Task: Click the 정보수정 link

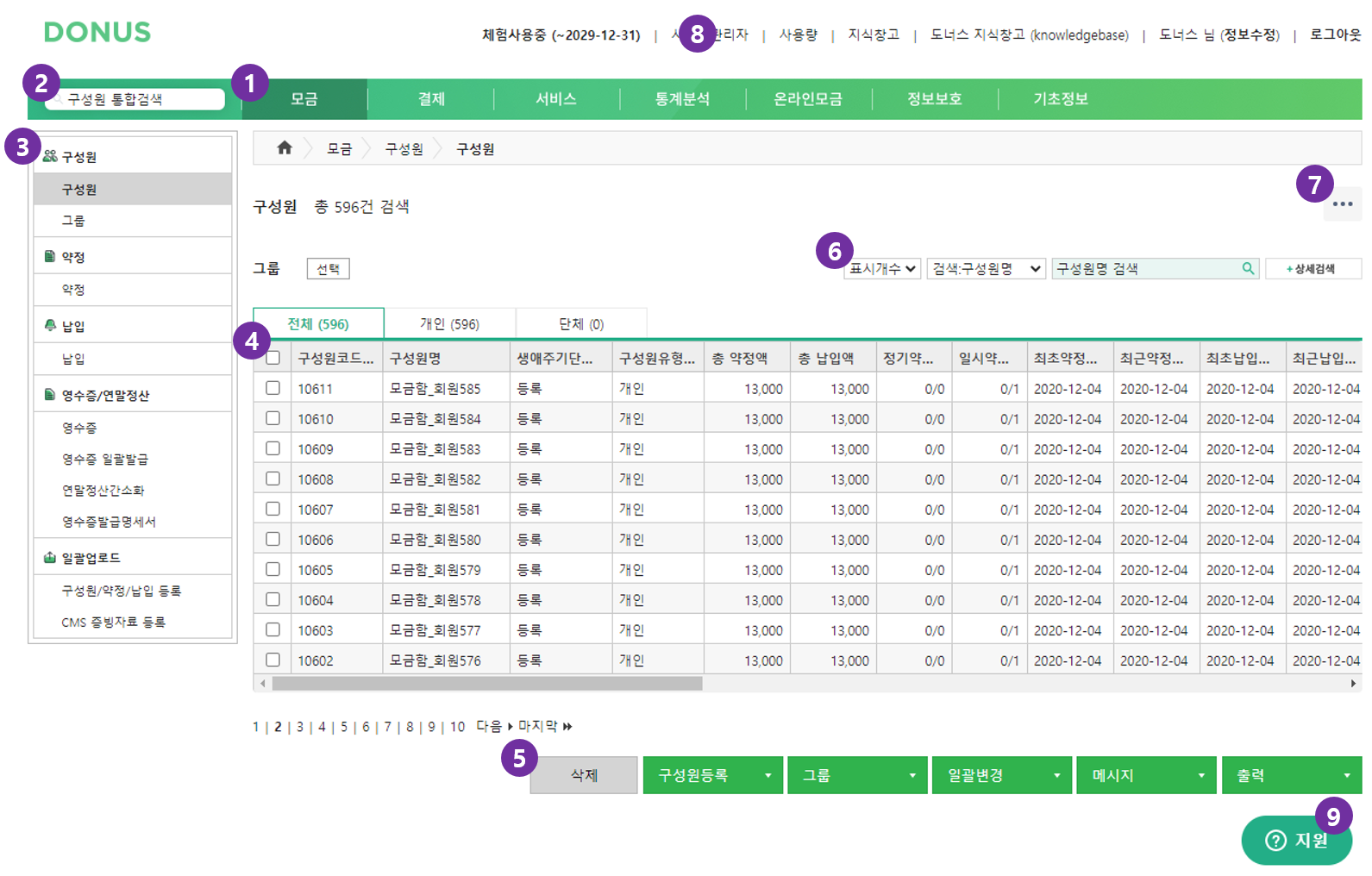Action: click(x=1251, y=34)
